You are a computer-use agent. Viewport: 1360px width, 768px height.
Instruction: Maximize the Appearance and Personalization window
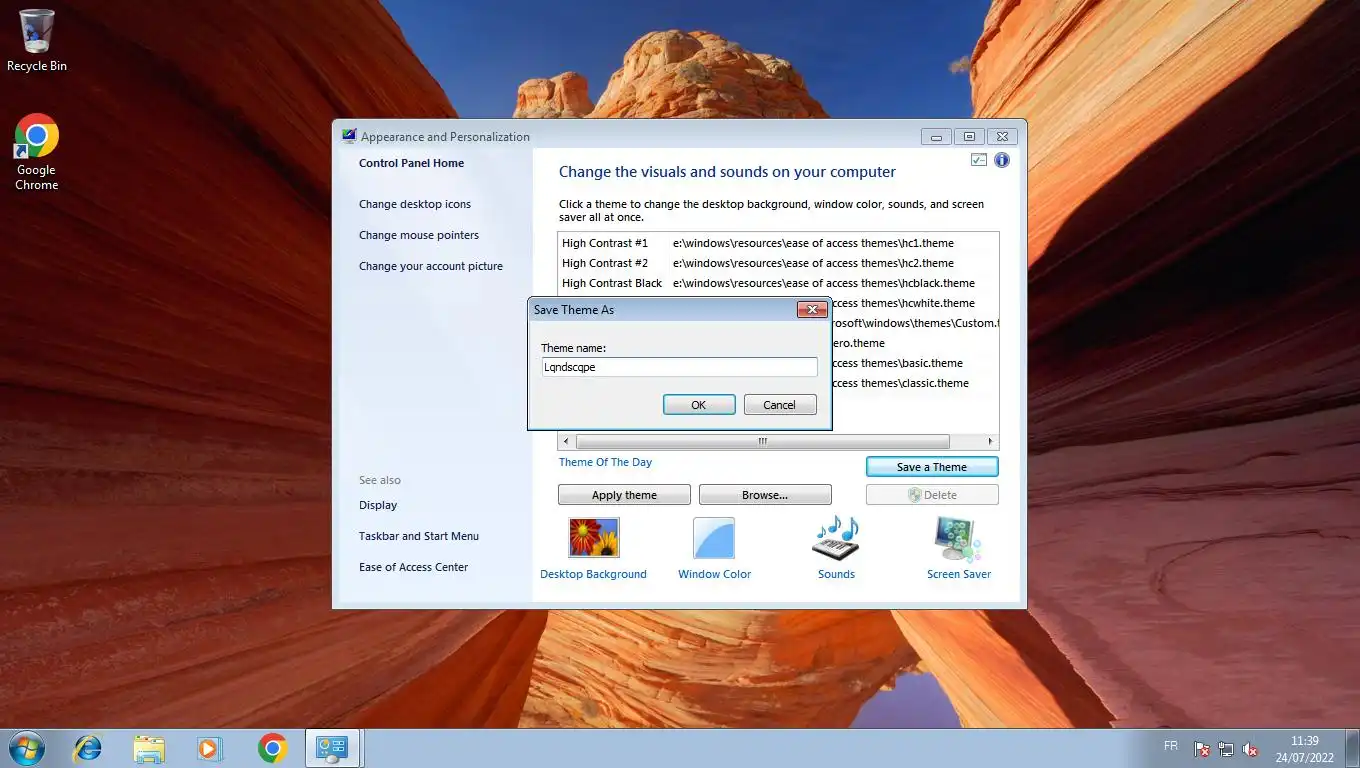pos(969,136)
